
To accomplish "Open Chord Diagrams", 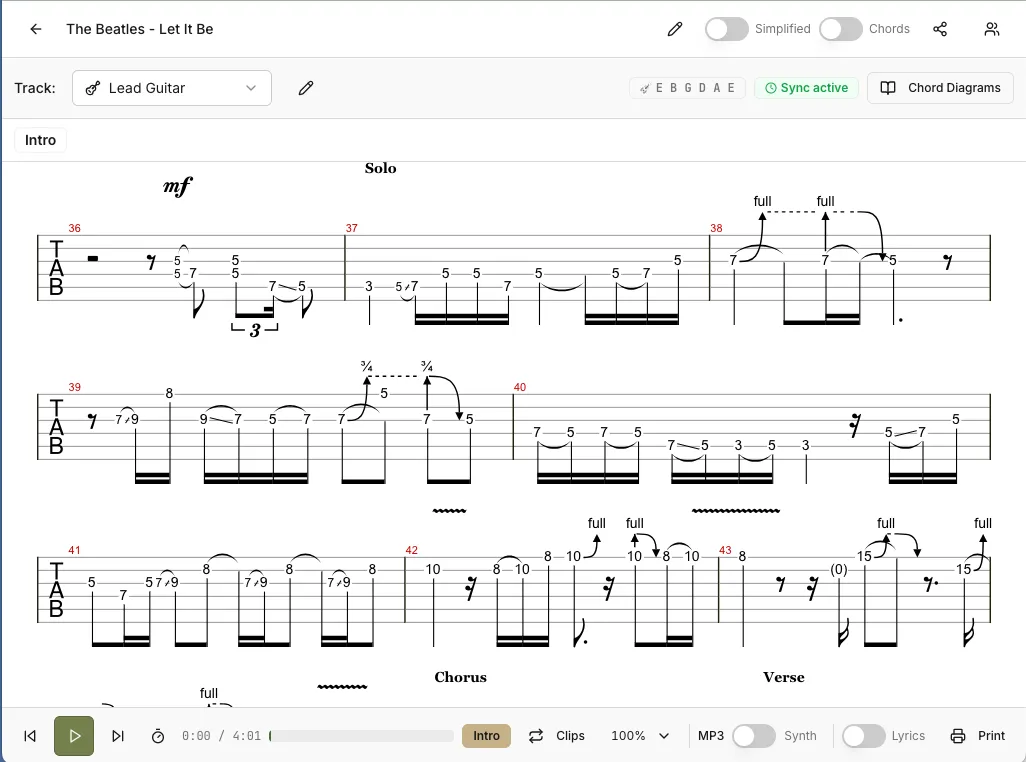I will 940,88.
